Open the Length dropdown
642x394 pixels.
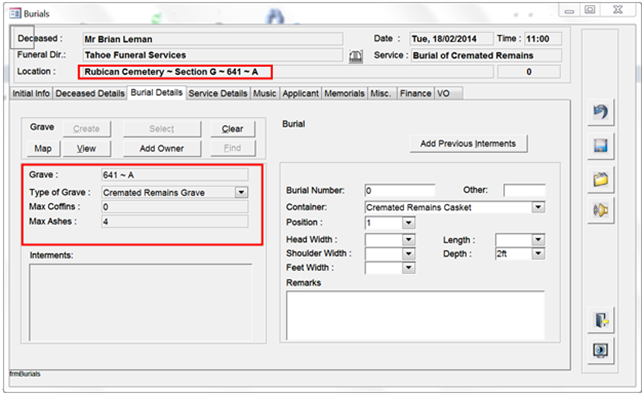(x=538, y=239)
